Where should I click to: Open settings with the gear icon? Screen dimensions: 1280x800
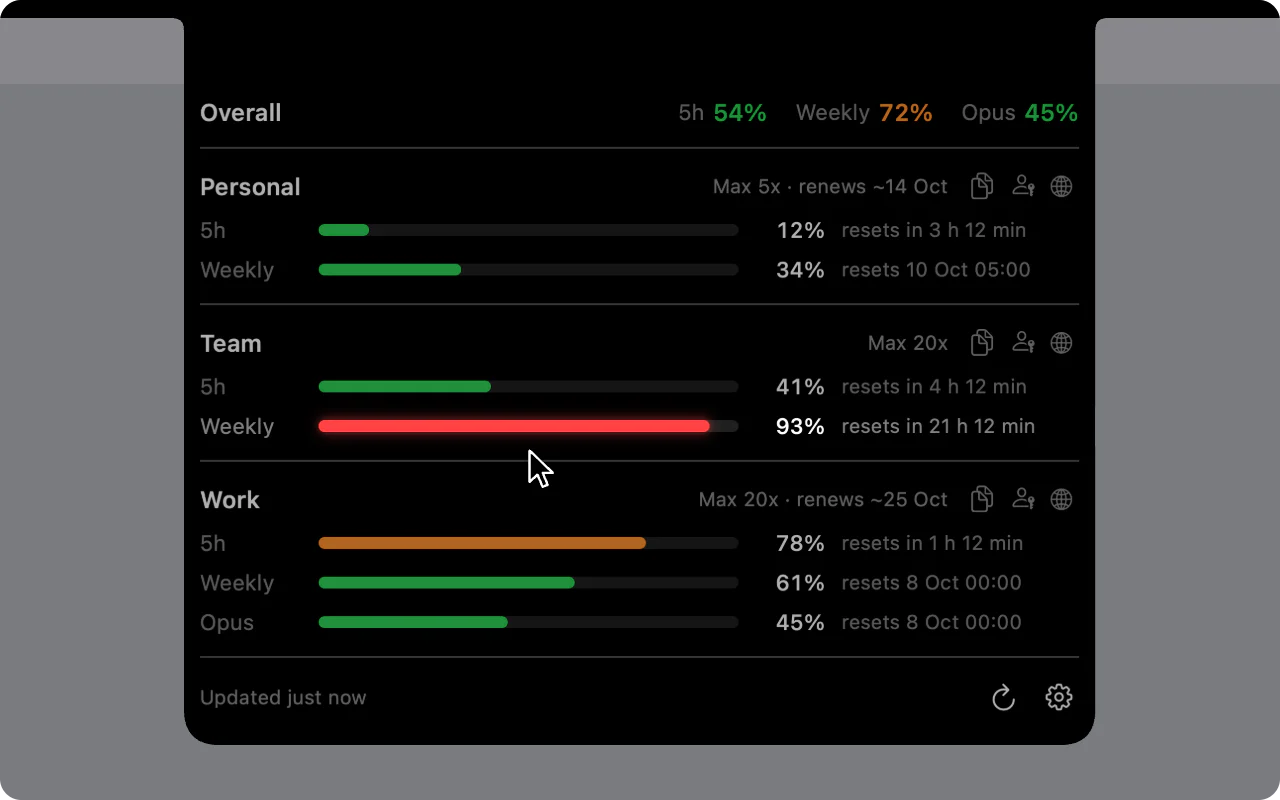click(1059, 697)
